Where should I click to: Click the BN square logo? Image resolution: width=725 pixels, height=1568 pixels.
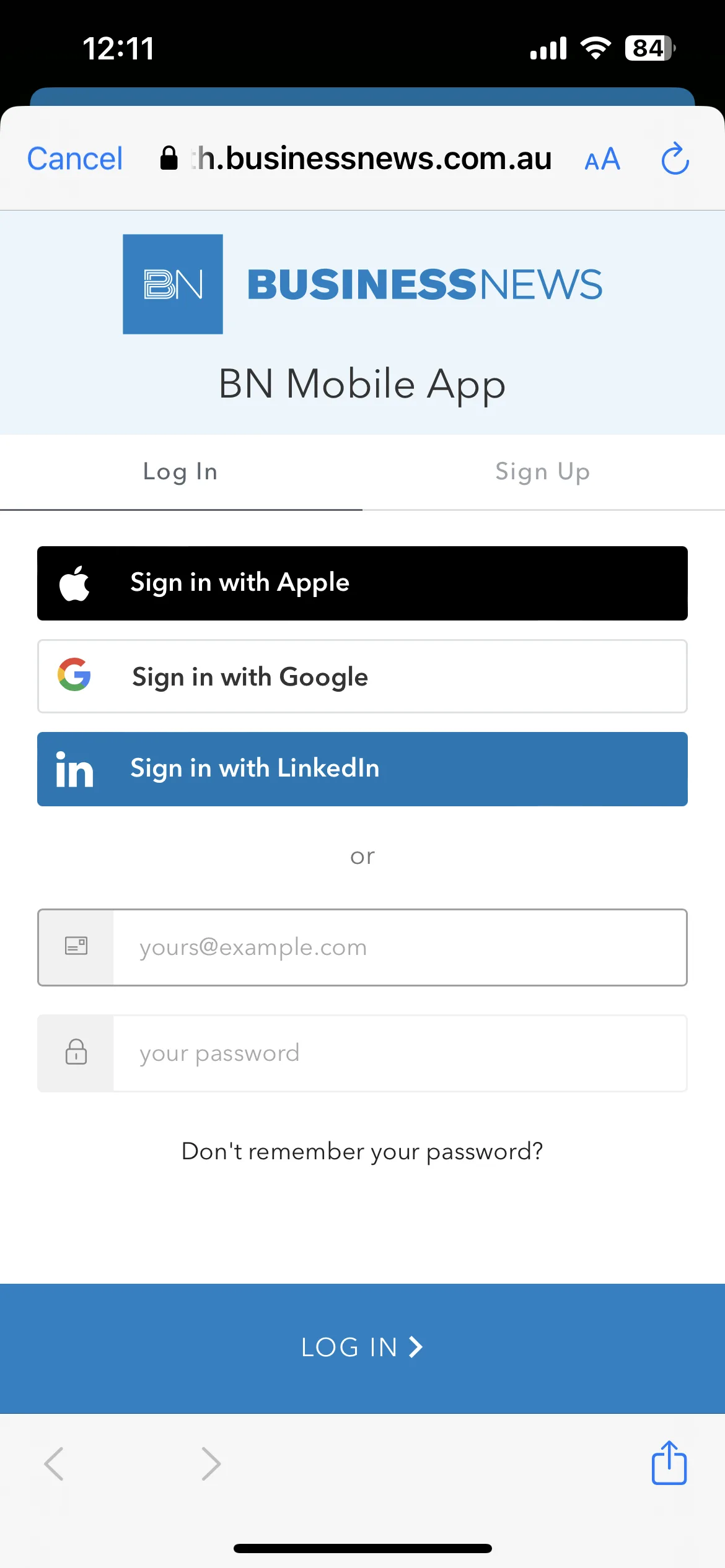point(173,284)
